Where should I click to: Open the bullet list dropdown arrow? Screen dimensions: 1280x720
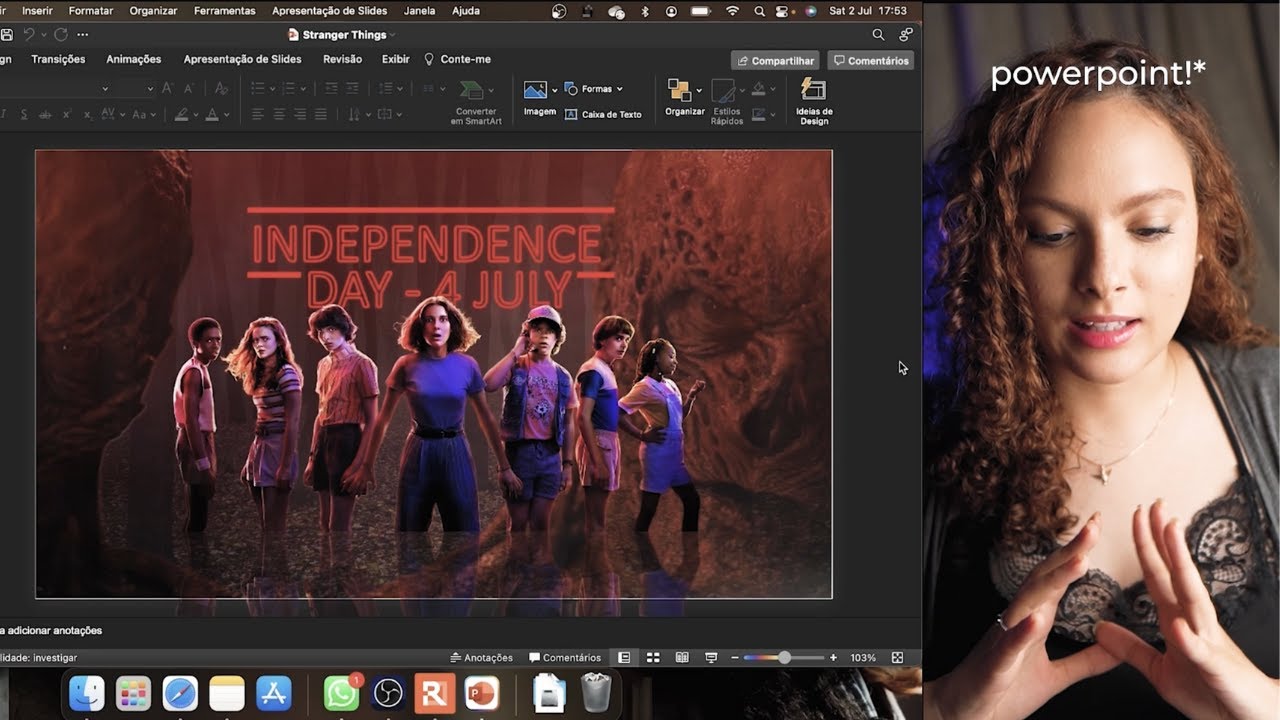[273, 89]
